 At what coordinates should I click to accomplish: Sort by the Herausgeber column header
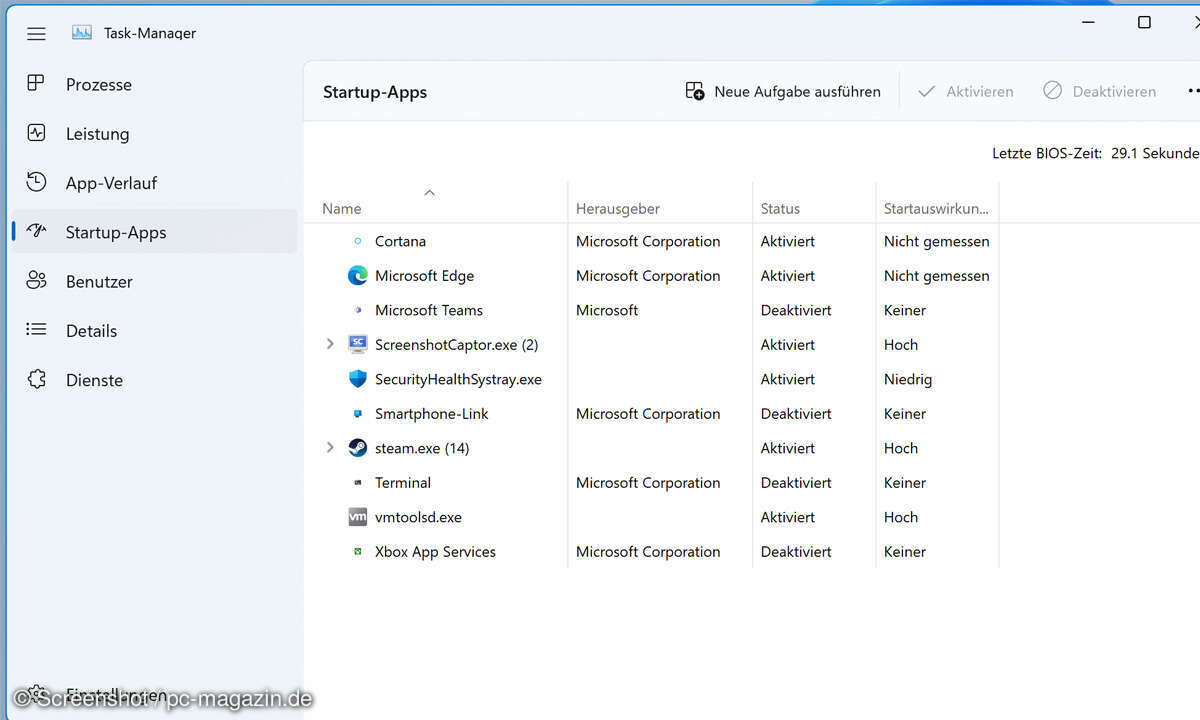618,209
